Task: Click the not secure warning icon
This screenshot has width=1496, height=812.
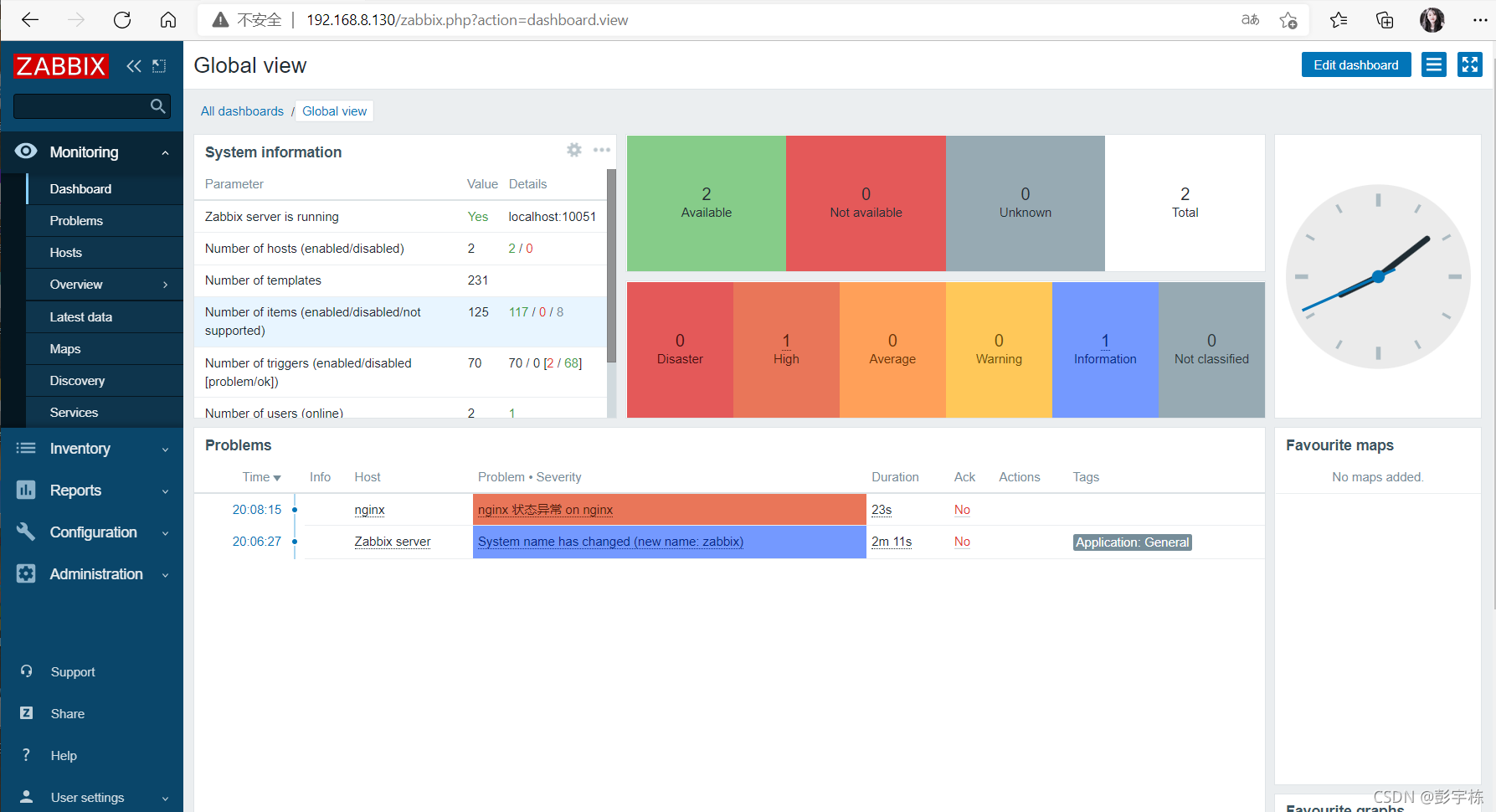Action: [x=220, y=20]
